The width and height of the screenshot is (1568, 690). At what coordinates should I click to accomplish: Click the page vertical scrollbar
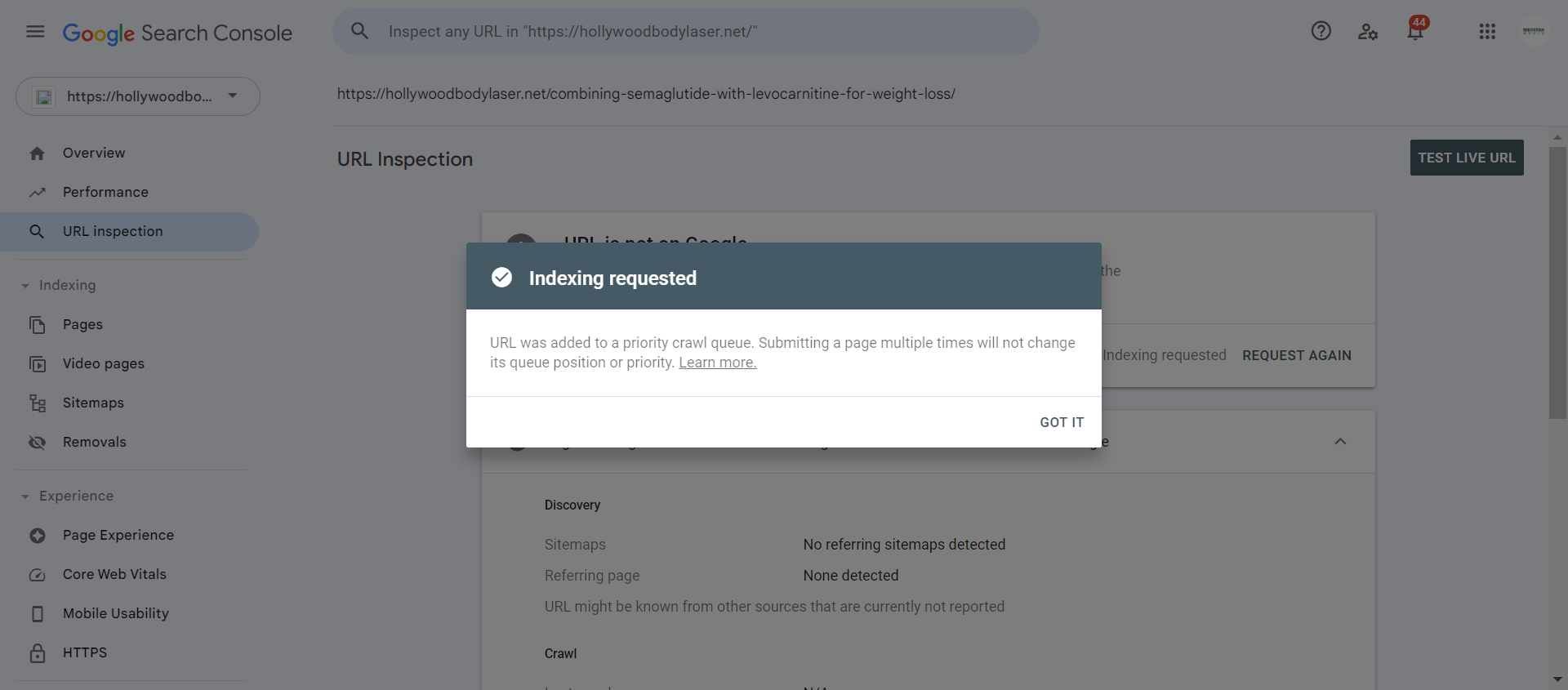coord(1558,283)
